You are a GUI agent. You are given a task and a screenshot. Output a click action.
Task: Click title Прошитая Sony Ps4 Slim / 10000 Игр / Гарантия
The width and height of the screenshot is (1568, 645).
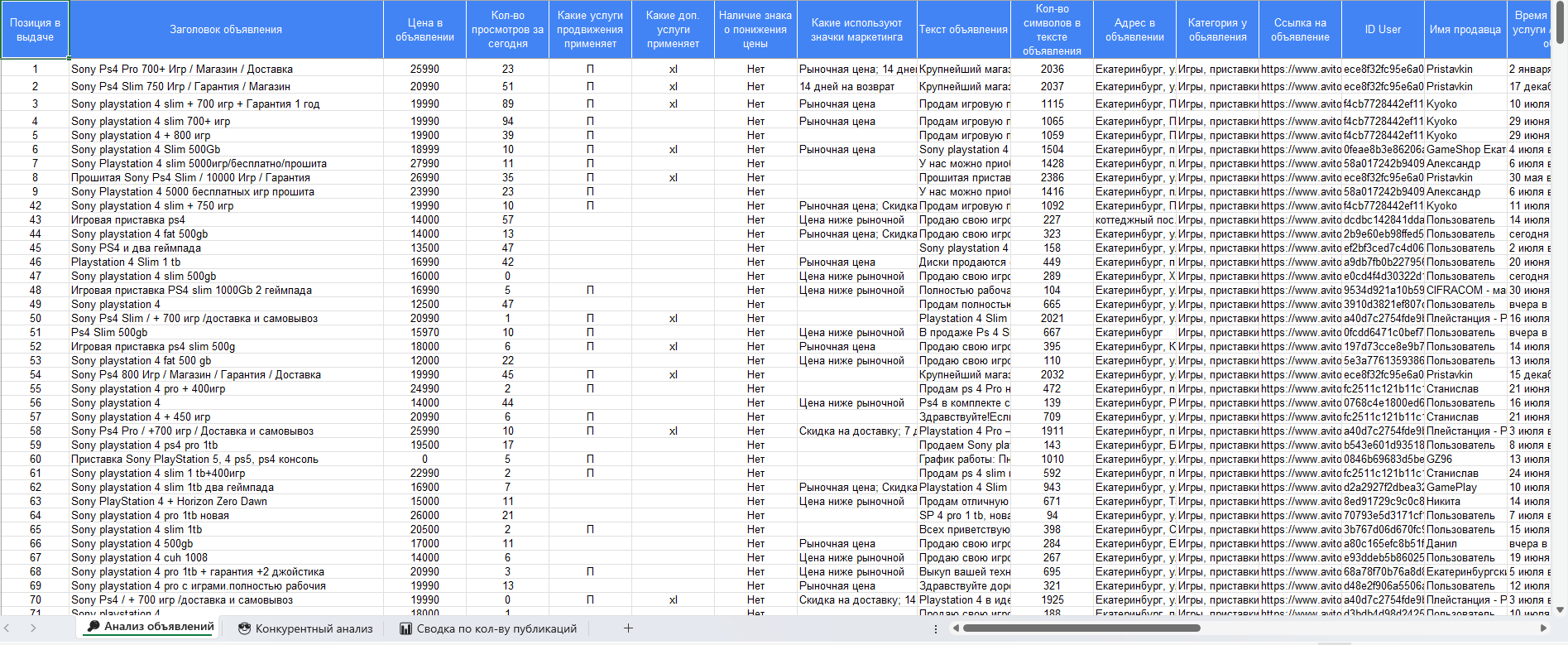coord(190,178)
